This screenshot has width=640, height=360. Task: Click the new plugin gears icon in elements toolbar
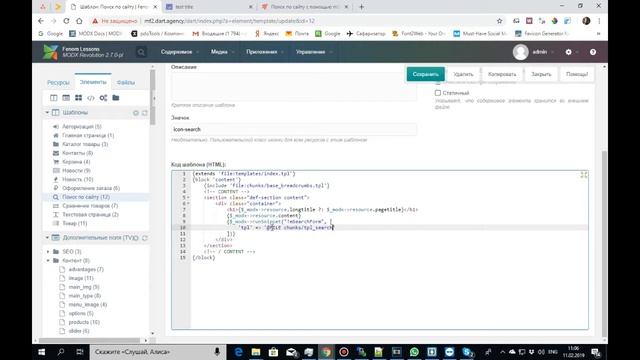[x=103, y=98]
